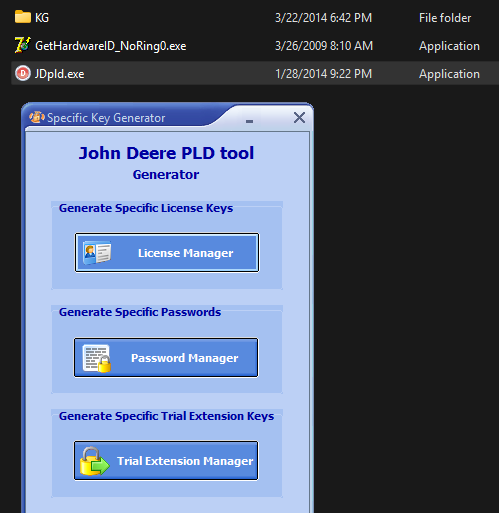499x513 pixels.
Task: Click the John Deere PLD tool heading
Action: (166, 153)
